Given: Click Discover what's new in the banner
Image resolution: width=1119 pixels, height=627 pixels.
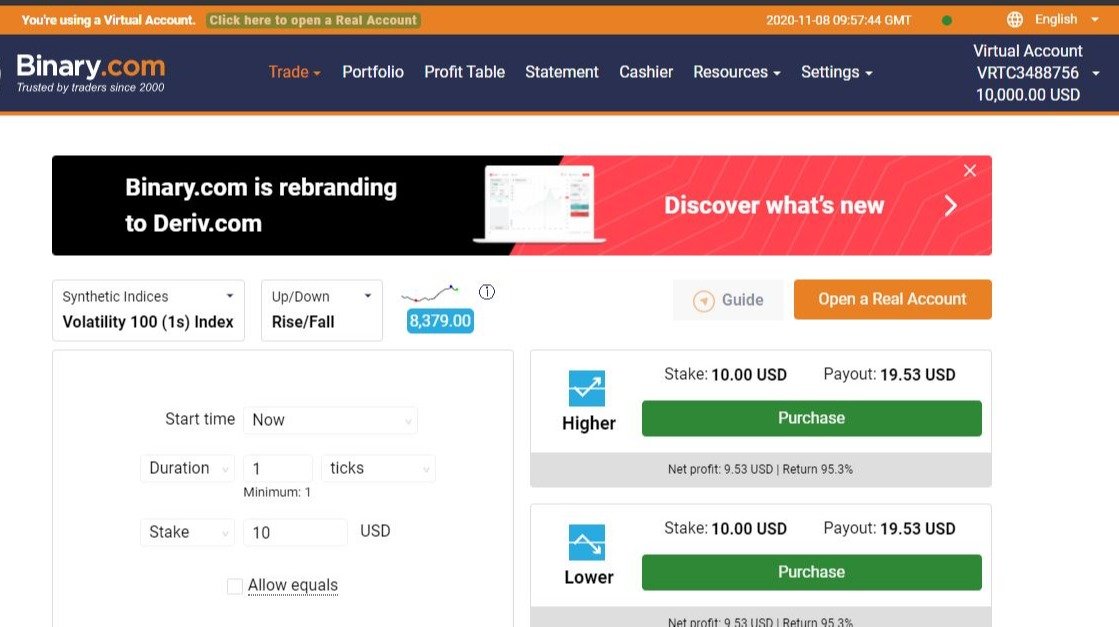Looking at the screenshot, I should (x=774, y=205).
